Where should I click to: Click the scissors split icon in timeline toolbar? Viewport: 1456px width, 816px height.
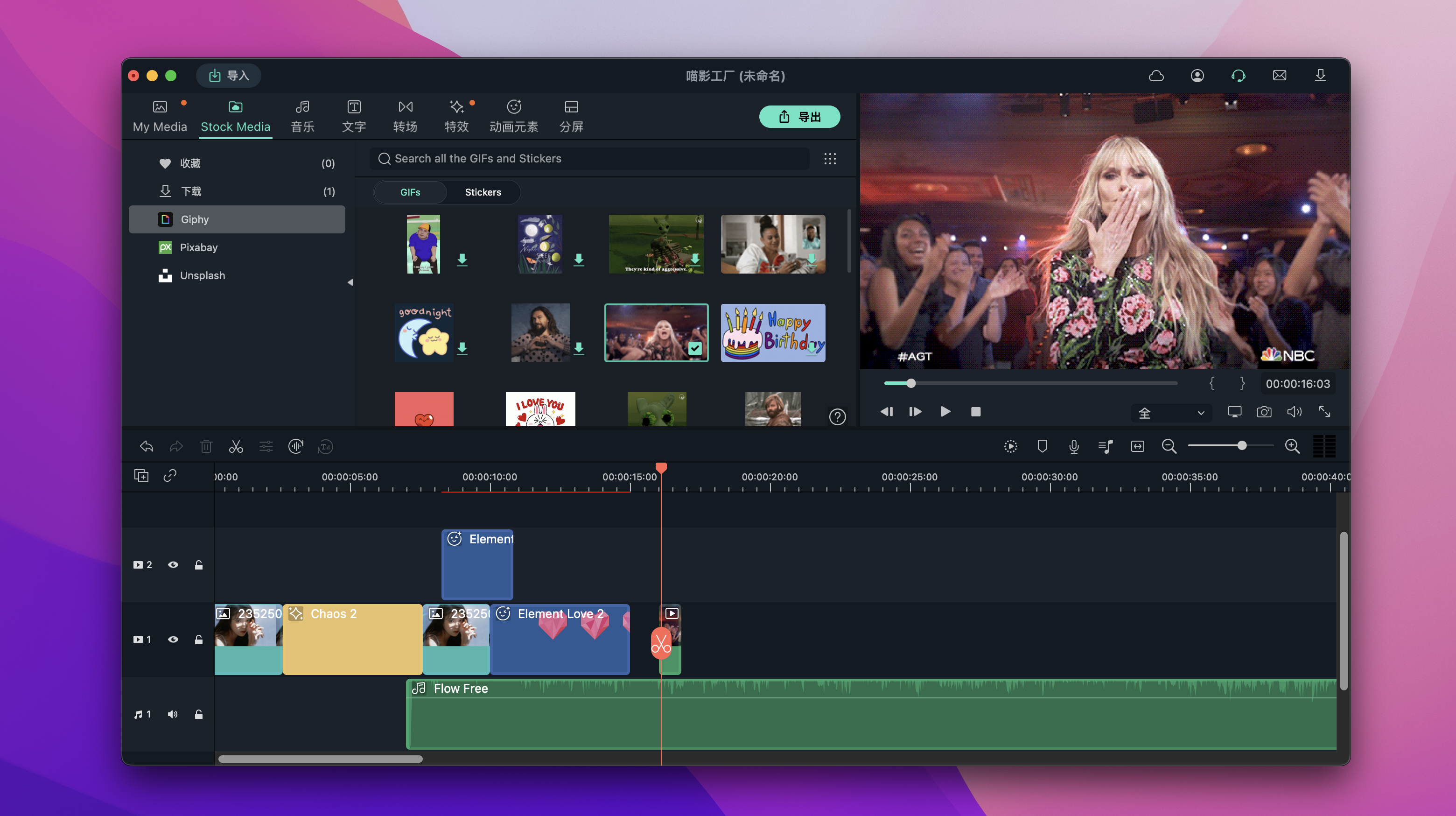236,447
